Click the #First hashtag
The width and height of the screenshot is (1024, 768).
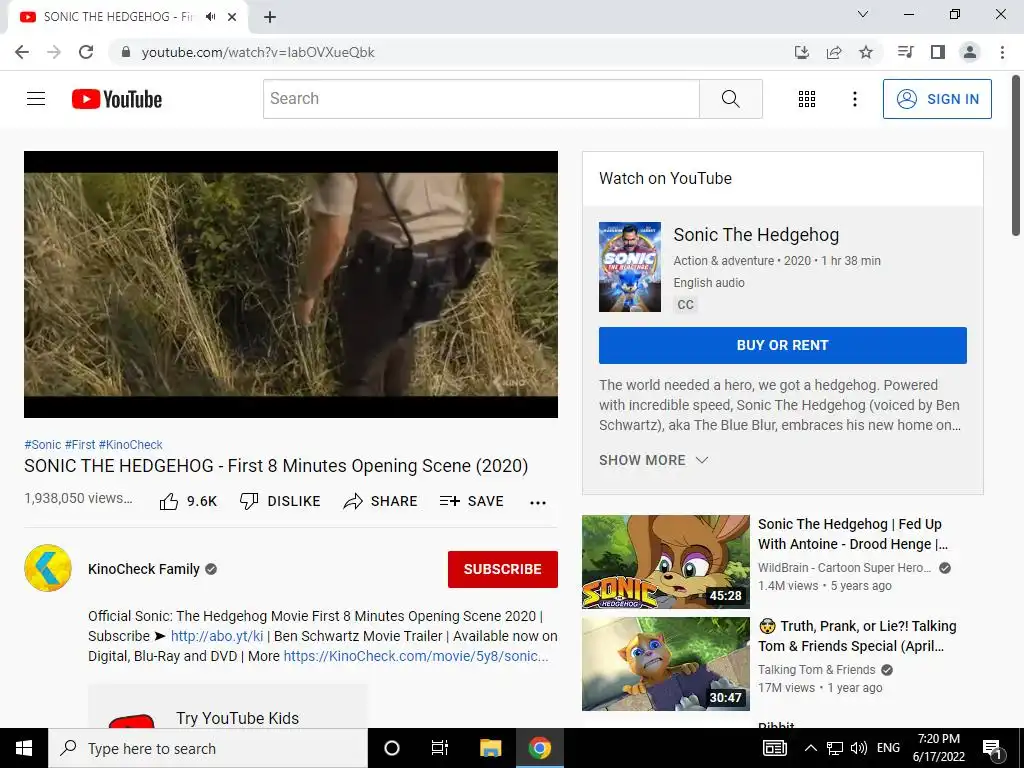tap(80, 445)
